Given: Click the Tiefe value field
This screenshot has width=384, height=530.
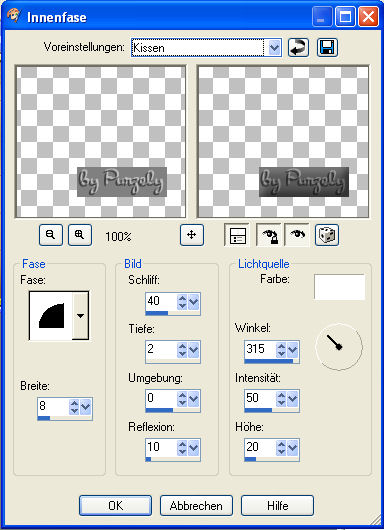Looking at the screenshot, I should click(x=161, y=350).
